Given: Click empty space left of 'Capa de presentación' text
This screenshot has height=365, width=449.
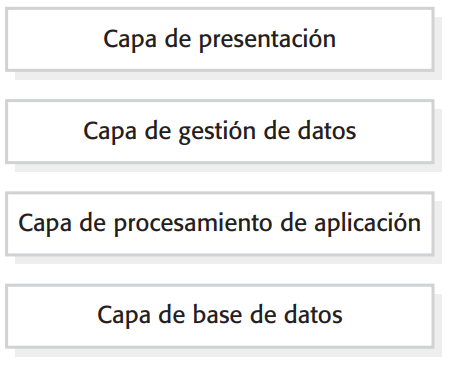Looking at the screenshot, I should [55, 39].
